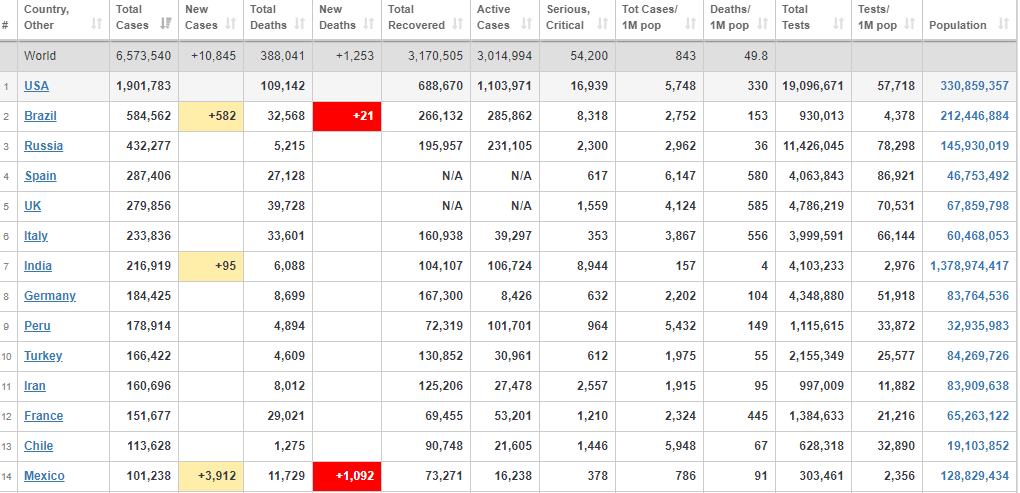Open Turkey population link 84,269,726

coord(978,355)
